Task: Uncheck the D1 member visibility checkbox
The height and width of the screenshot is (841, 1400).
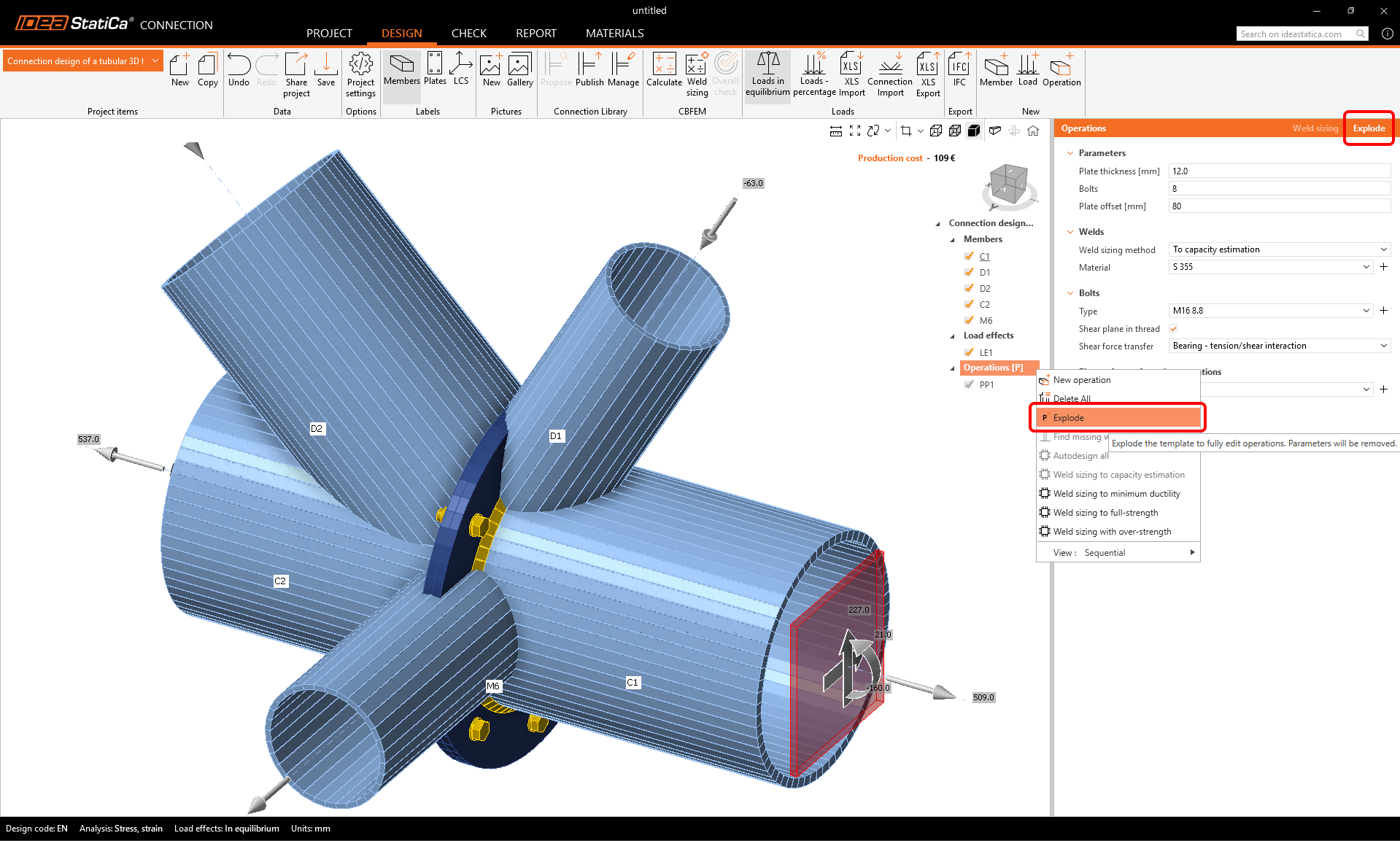Action: click(969, 272)
